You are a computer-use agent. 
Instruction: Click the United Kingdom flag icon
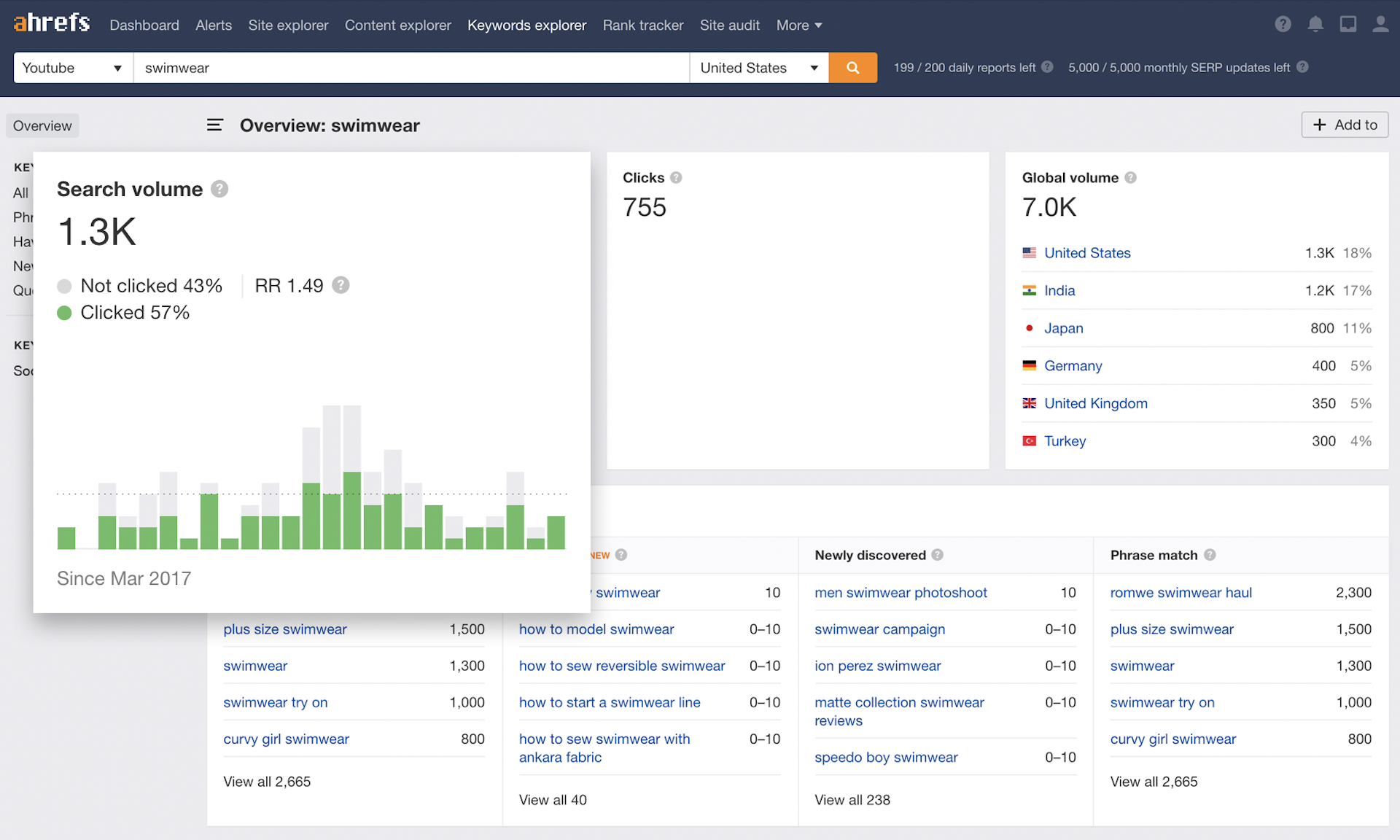click(1029, 403)
